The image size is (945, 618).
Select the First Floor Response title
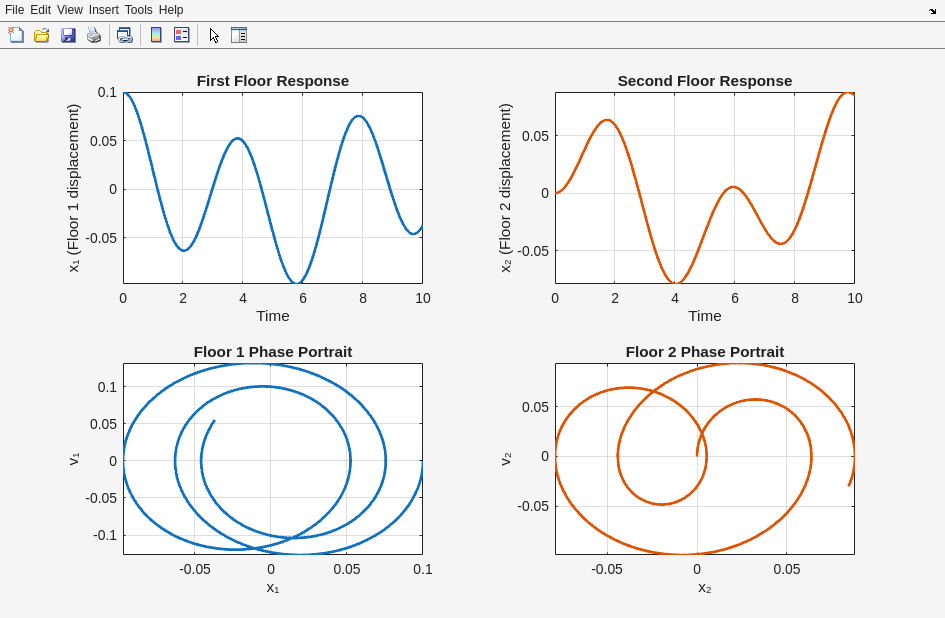click(x=272, y=81)
